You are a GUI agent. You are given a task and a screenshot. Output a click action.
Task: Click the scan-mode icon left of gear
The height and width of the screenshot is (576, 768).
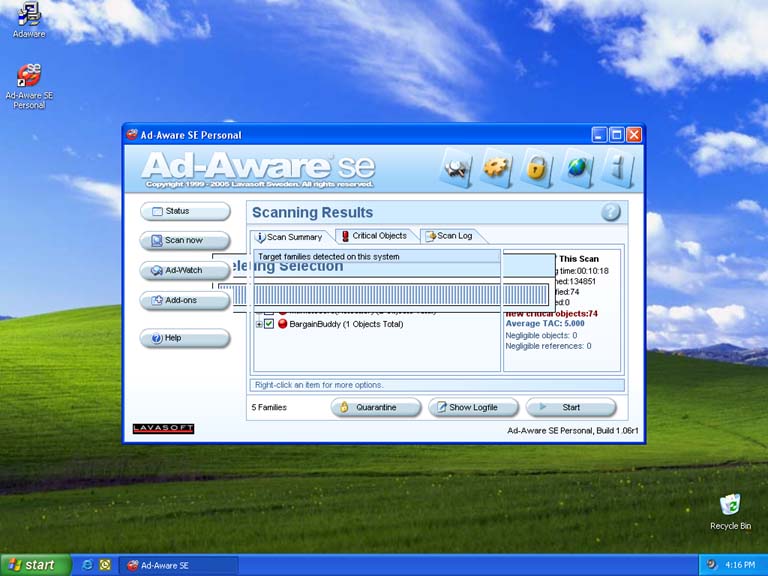458,168
